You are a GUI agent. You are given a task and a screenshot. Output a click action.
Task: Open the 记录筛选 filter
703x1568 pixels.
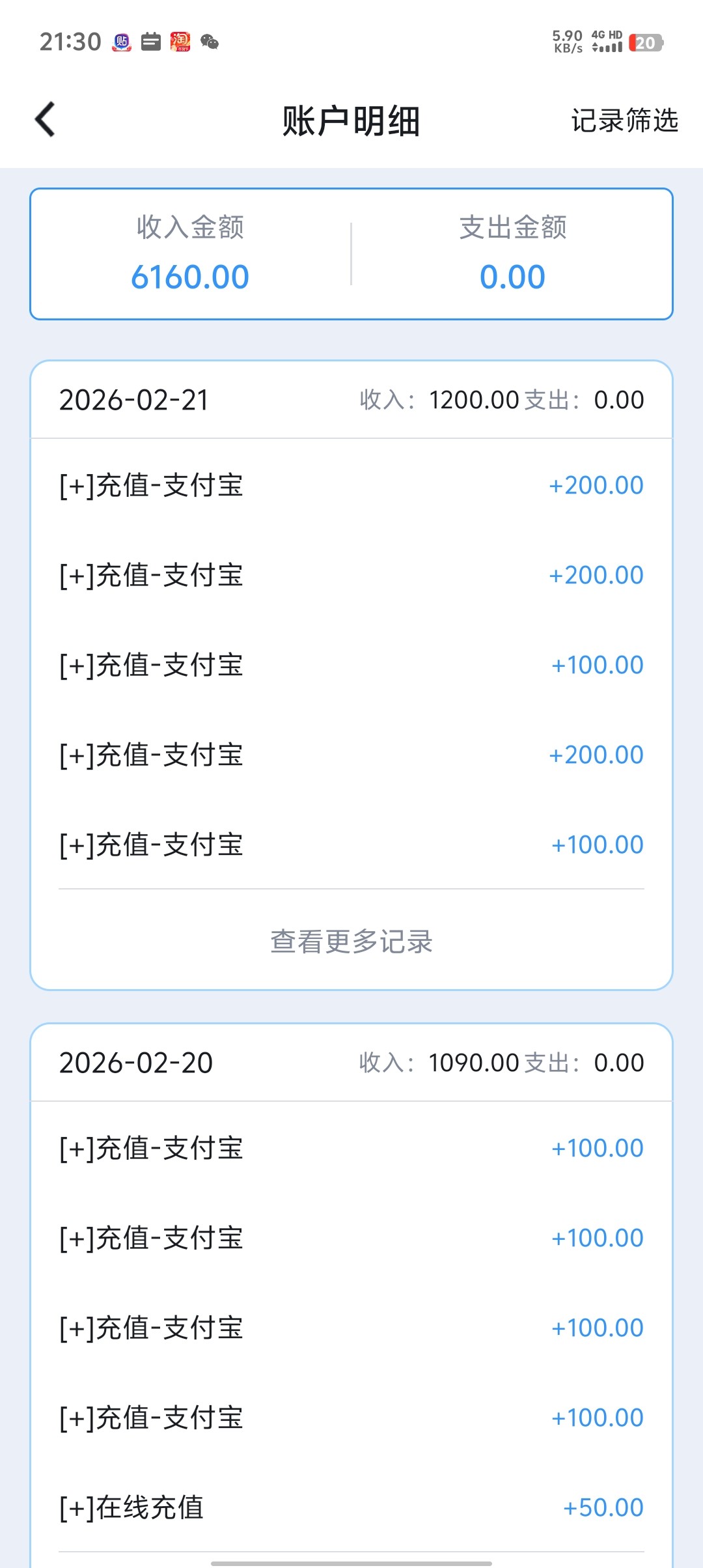tap(624, 120)
